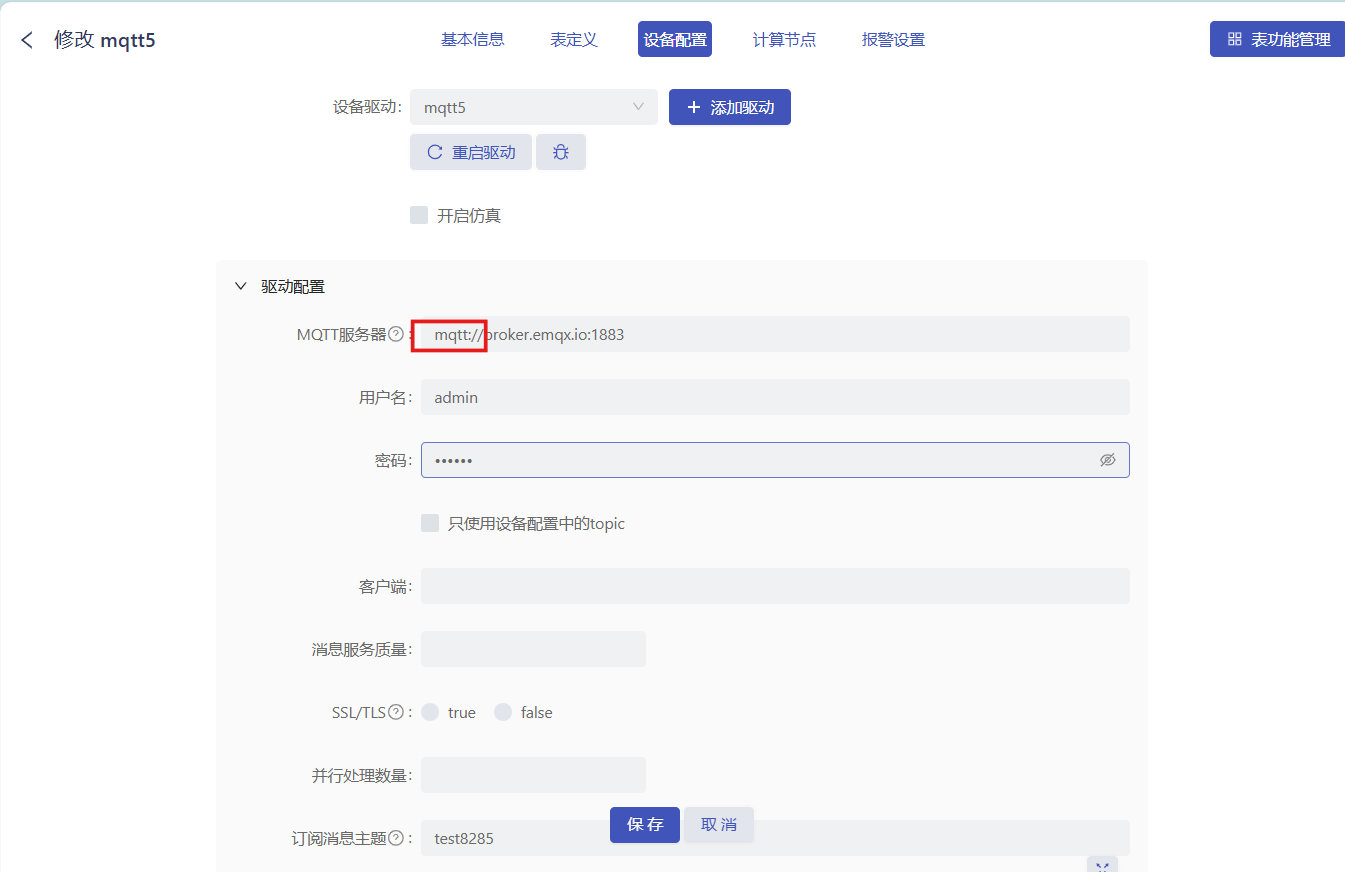Viewport: 1345px width, 872px height.
Task: Select the SSL/TLS true radio option
Action: tap(430, 712)
